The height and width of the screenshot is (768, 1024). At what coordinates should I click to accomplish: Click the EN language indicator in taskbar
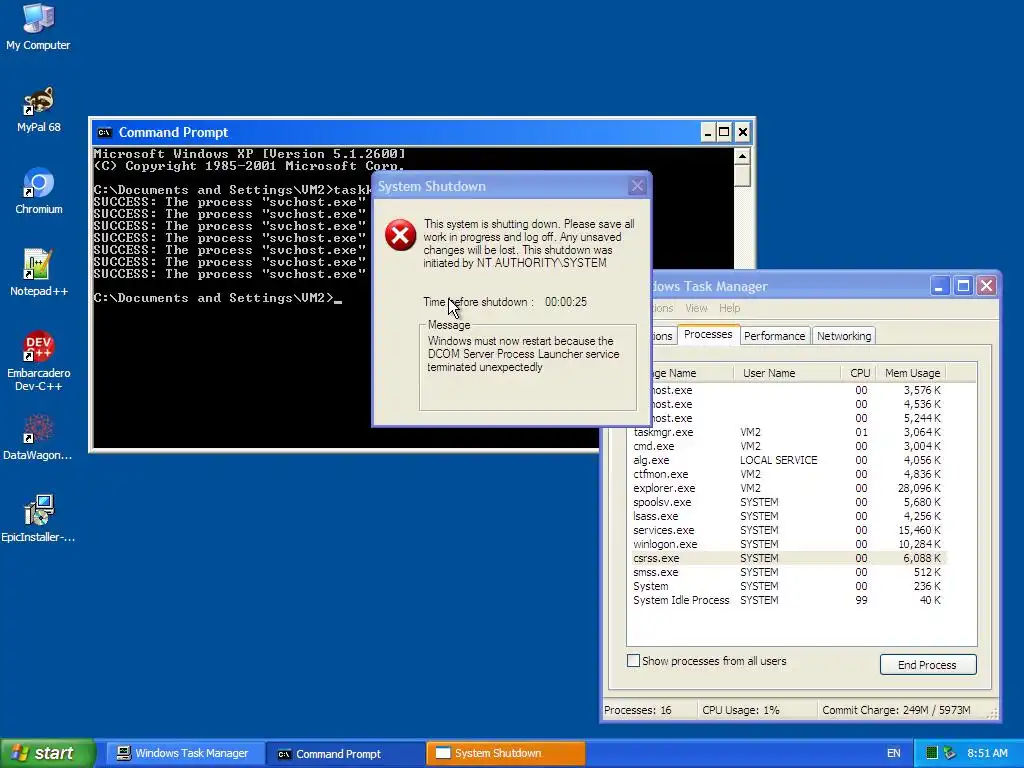click(893, 753)
